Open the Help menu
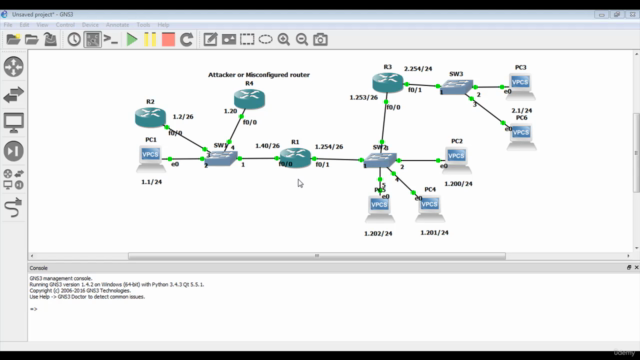The image size is (640, 360). [x=163, y=25]
